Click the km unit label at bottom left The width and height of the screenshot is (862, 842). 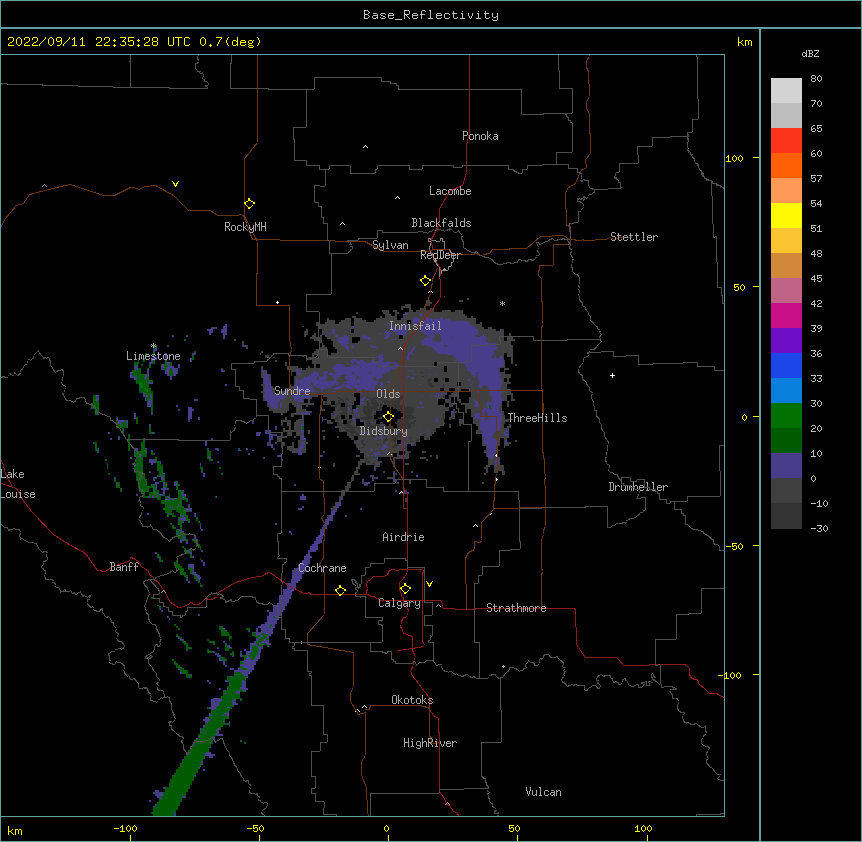pyautogui.click(x=15, y=830)
